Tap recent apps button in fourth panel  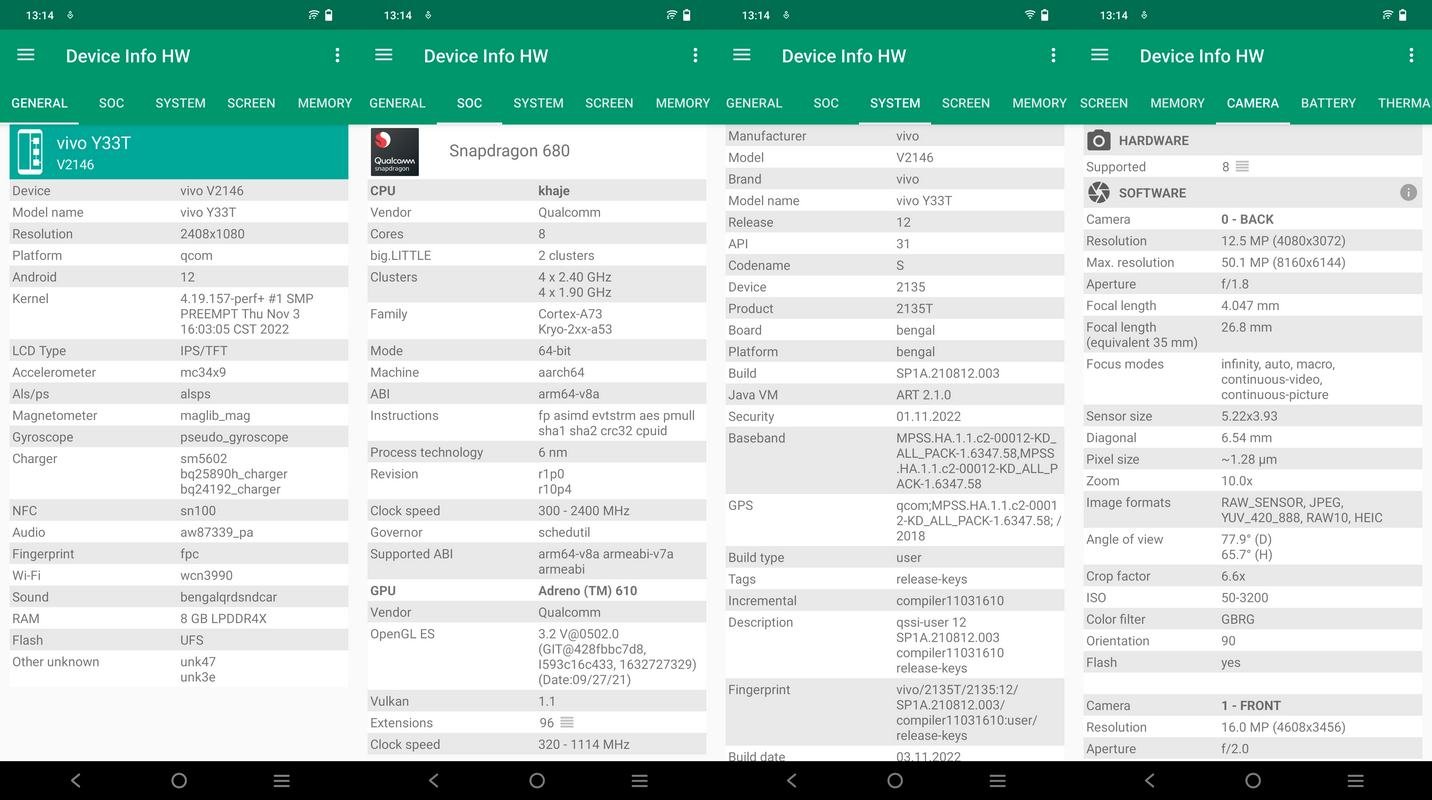pyautogui.click(x=1355, y=780)
